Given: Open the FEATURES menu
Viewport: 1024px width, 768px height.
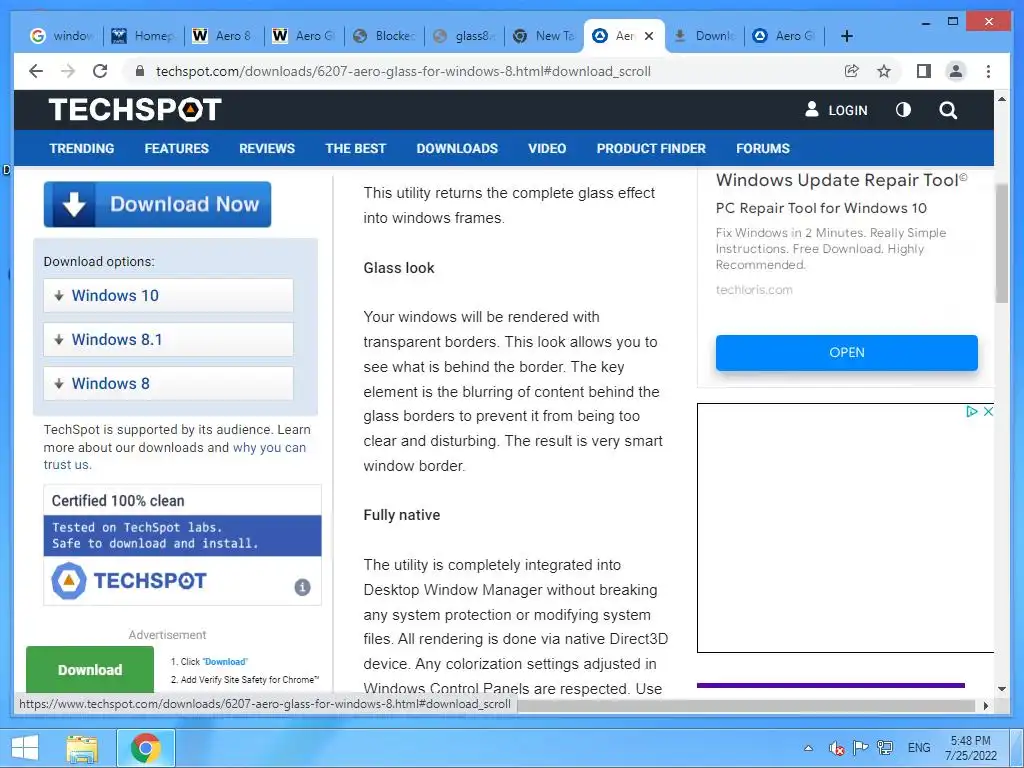Looking at the screenshot, I should pyautogui.click(x=176, y=148).
